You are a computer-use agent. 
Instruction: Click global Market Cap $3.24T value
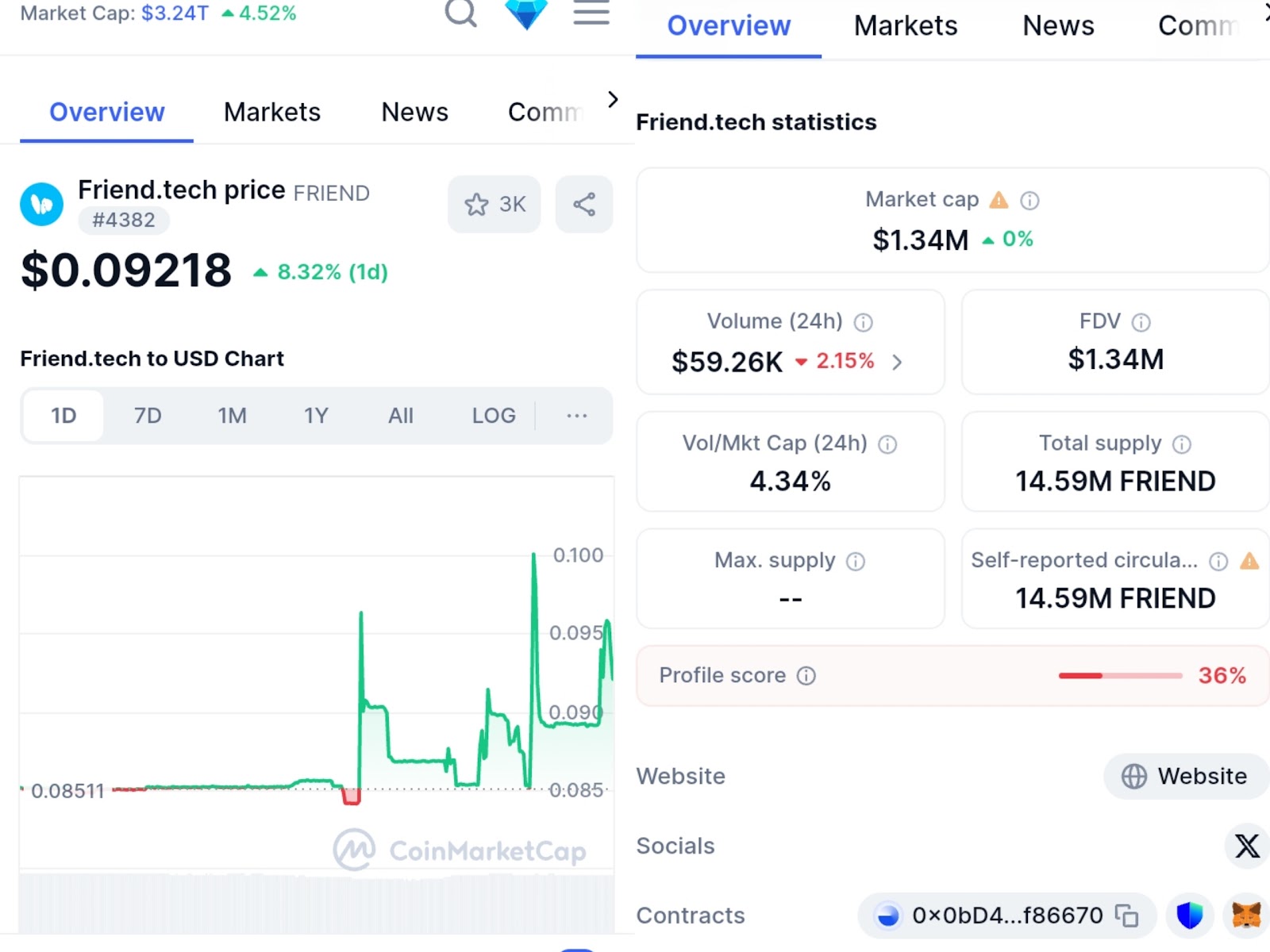(175, 13)
